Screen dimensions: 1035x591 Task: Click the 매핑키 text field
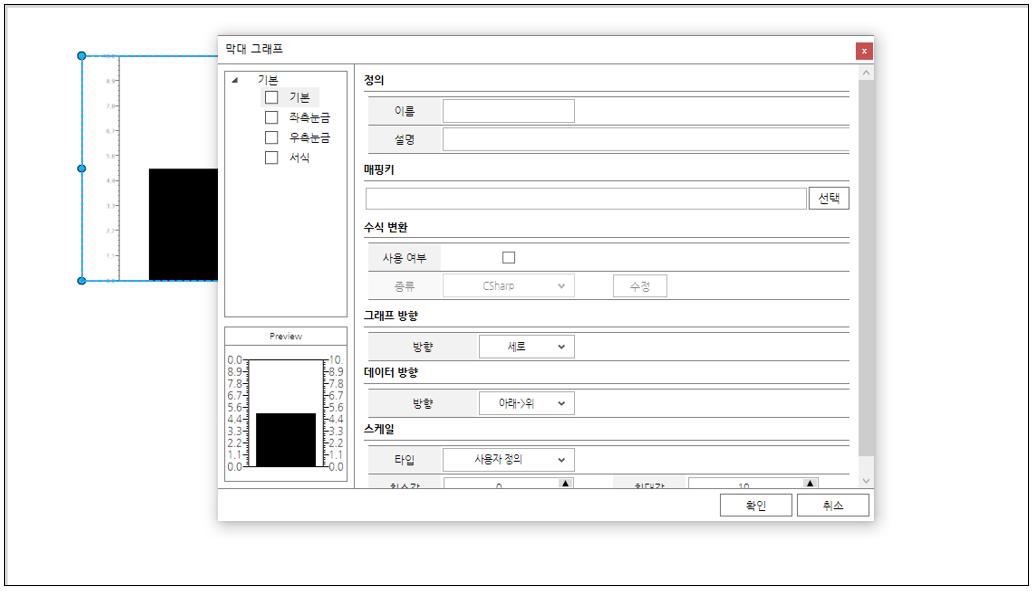click(586, 198)
